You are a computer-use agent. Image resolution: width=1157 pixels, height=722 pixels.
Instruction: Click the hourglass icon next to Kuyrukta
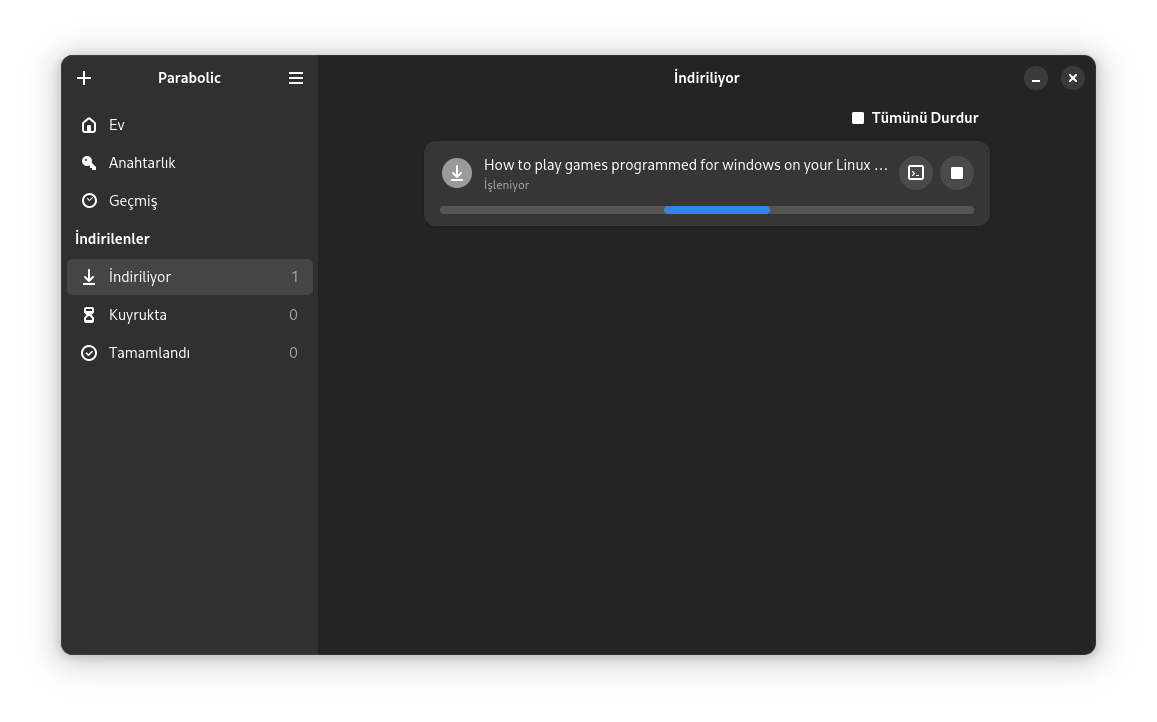coord(89,315)
